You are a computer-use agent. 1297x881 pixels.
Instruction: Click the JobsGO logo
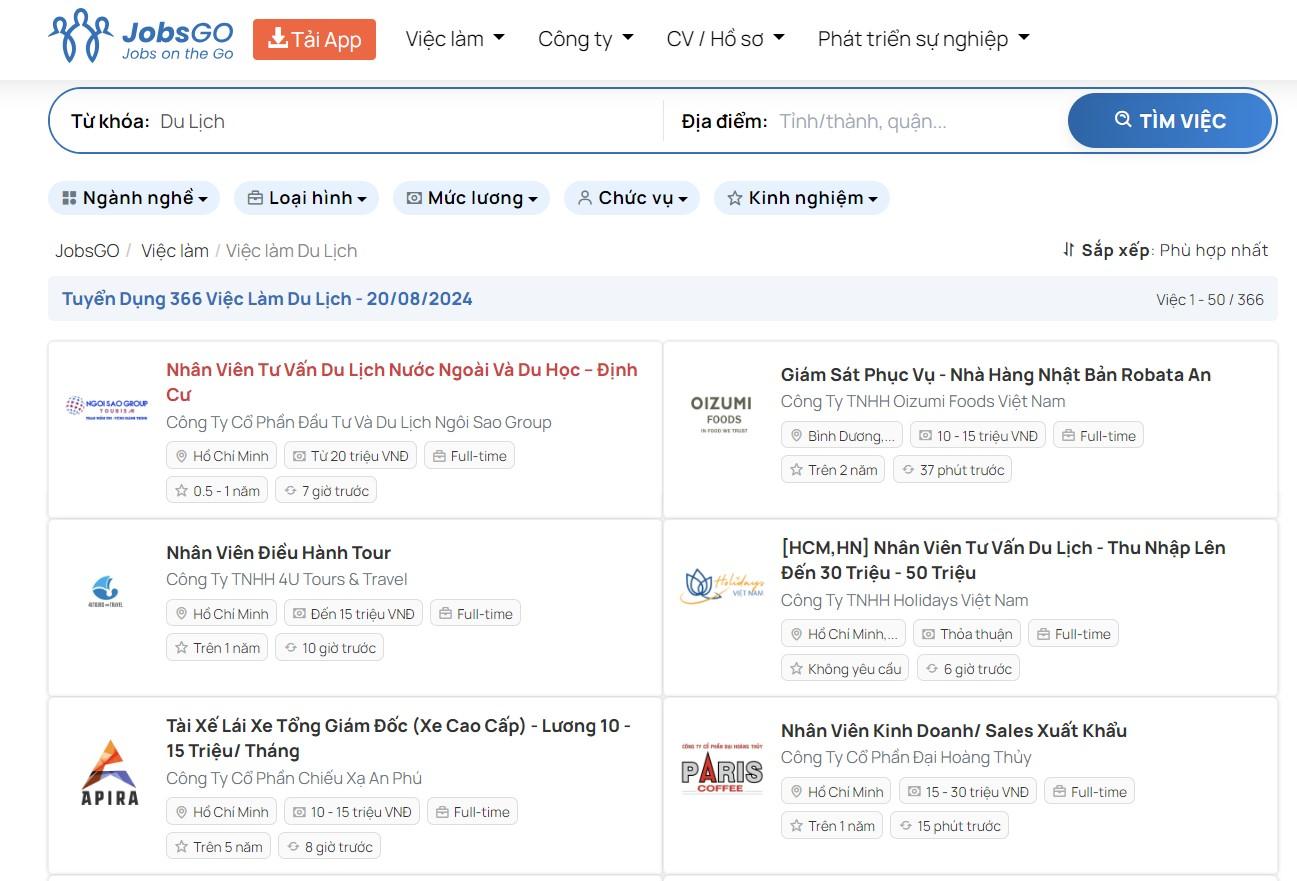click(x=141, y=36)
